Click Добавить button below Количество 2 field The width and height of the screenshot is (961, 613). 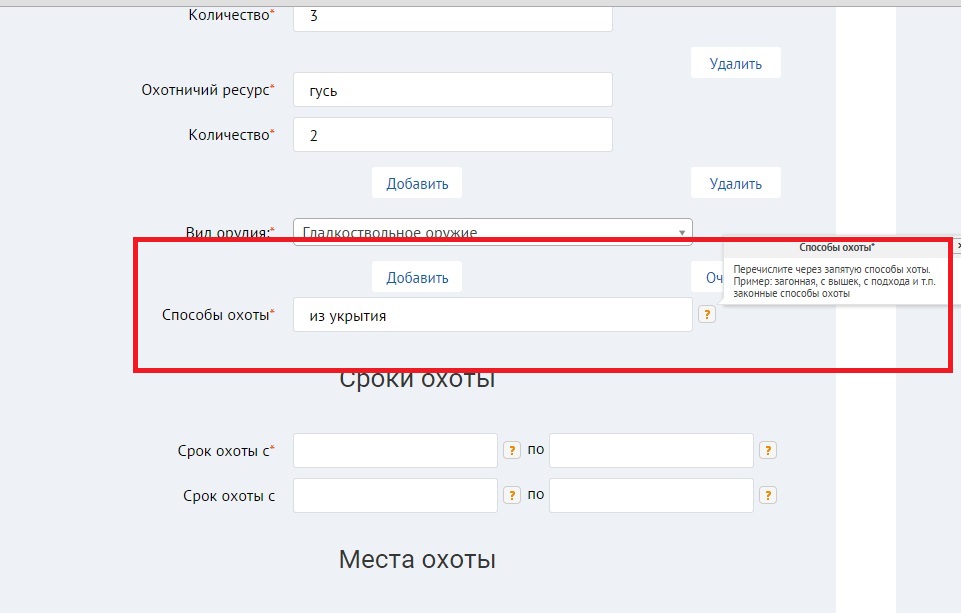click(x=417, y=183)
